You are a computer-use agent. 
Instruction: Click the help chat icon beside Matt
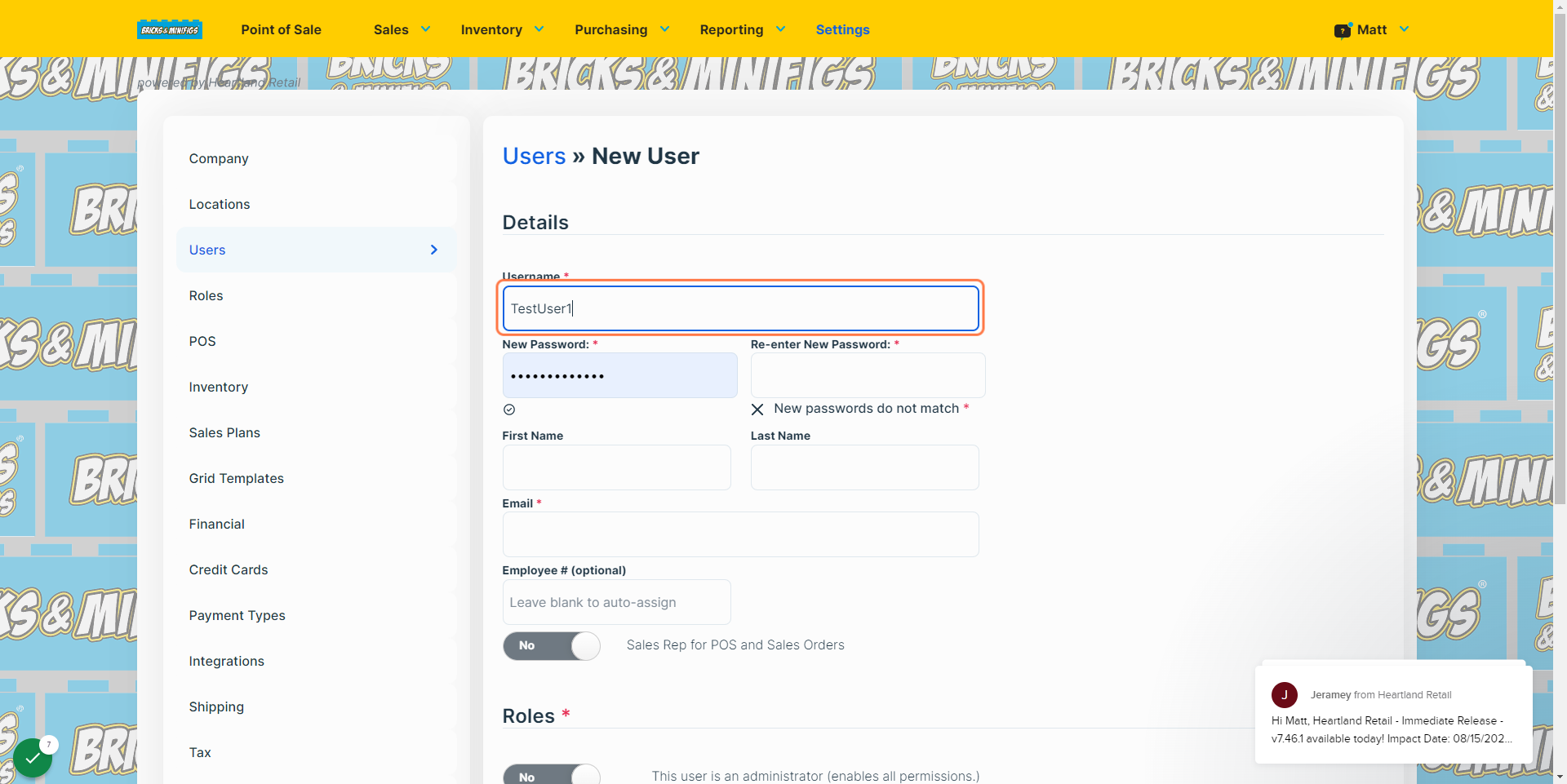1343,30
